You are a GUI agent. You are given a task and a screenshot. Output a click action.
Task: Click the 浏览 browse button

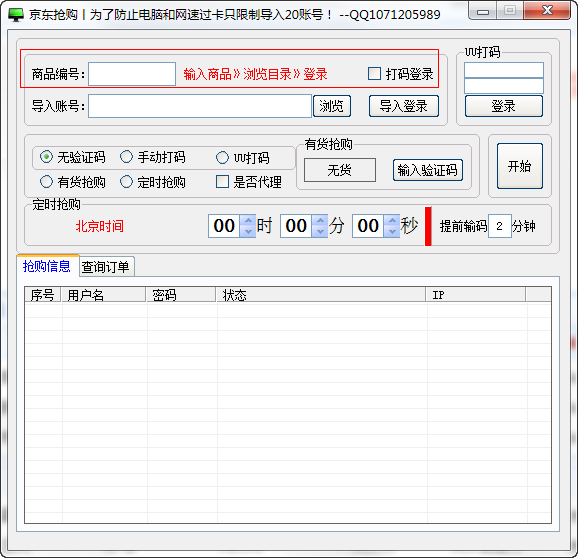tap(332, 106)
